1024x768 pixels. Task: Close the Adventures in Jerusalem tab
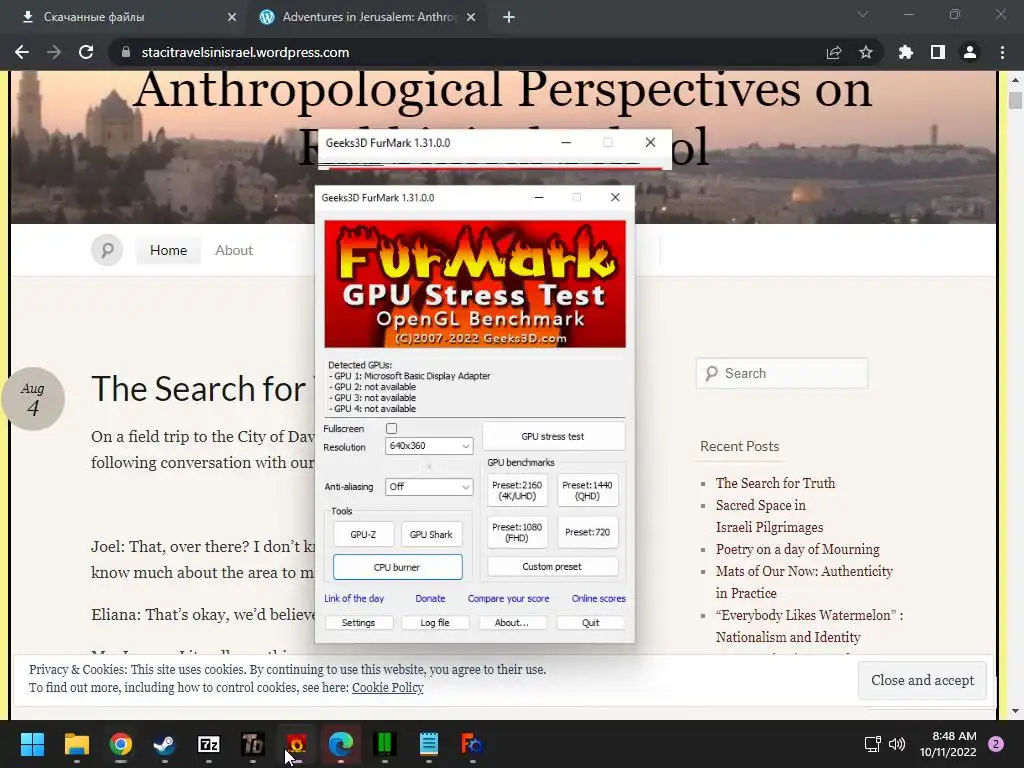tap(471, 17)
